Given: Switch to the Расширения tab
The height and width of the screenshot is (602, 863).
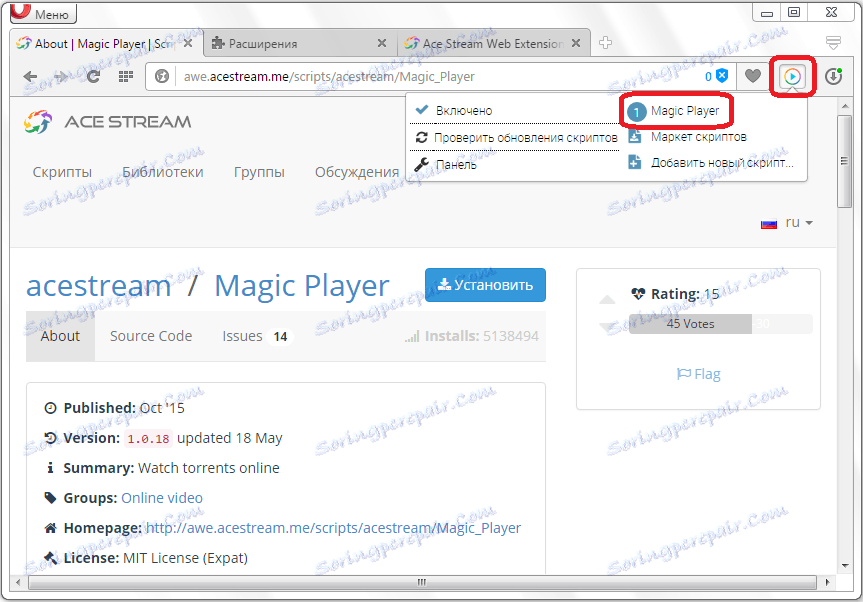Looking at the screenshot, I should pyautogui.click(x=301, y=43).
